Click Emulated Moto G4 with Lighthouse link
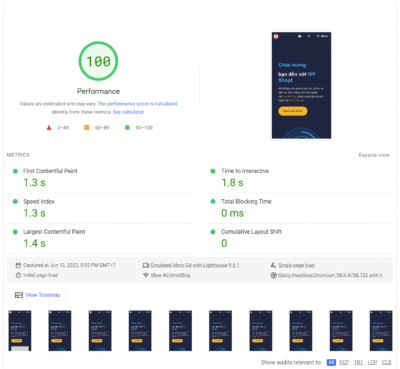The width and height of the screenshot is (400, 369). 195,265
